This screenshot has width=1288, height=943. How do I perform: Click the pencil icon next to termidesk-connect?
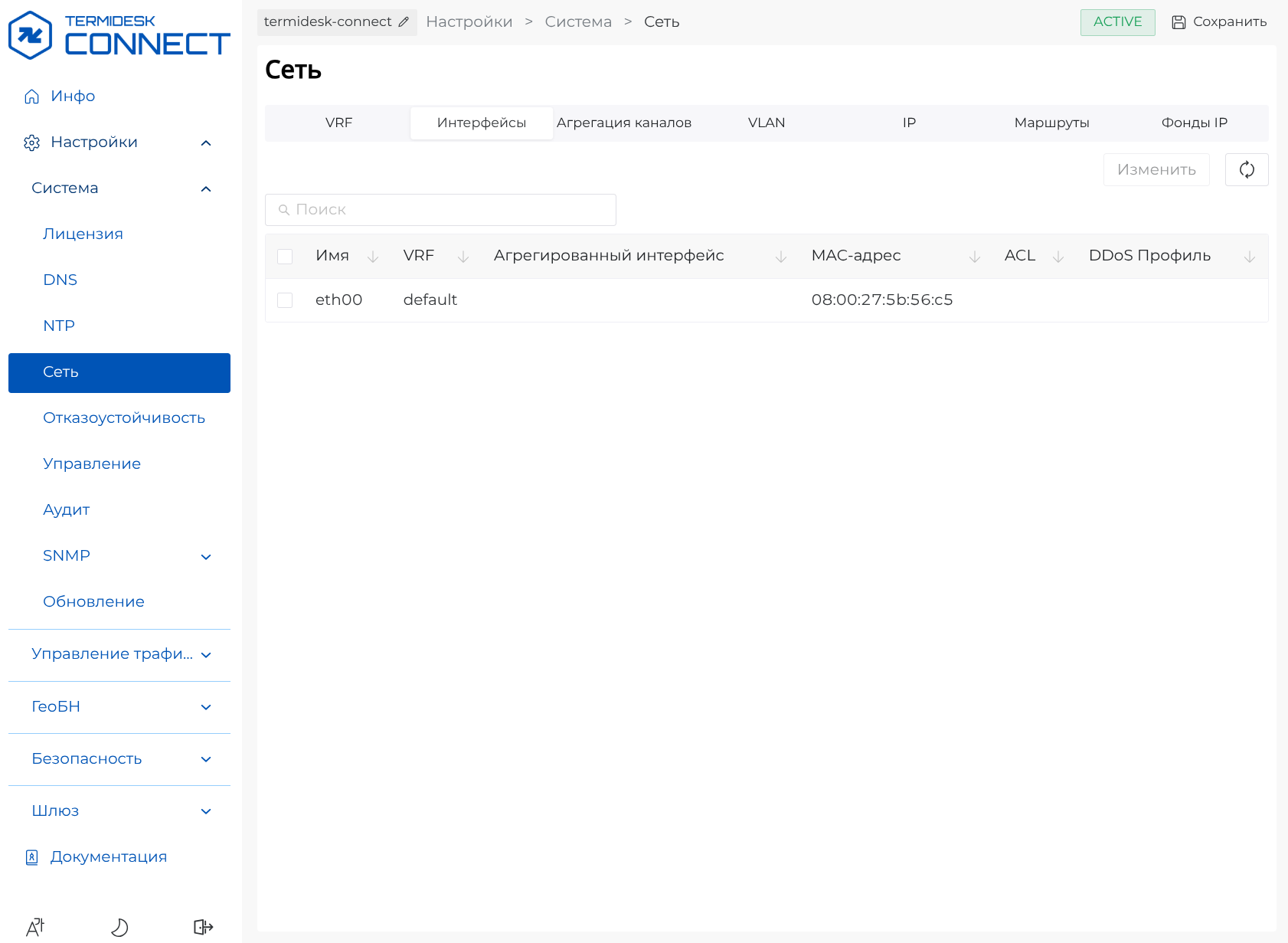404,22
